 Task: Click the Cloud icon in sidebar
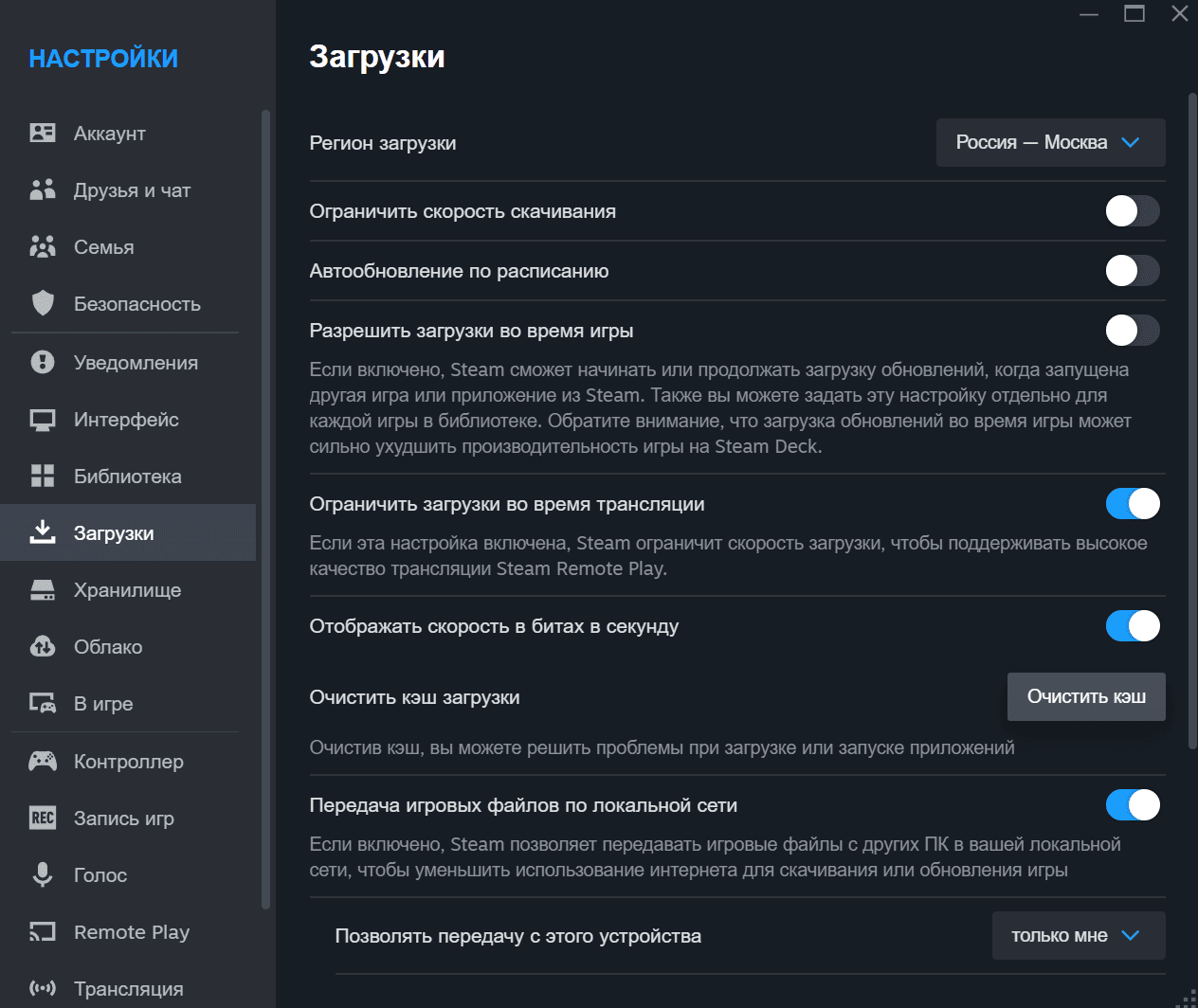coord(43,646)
